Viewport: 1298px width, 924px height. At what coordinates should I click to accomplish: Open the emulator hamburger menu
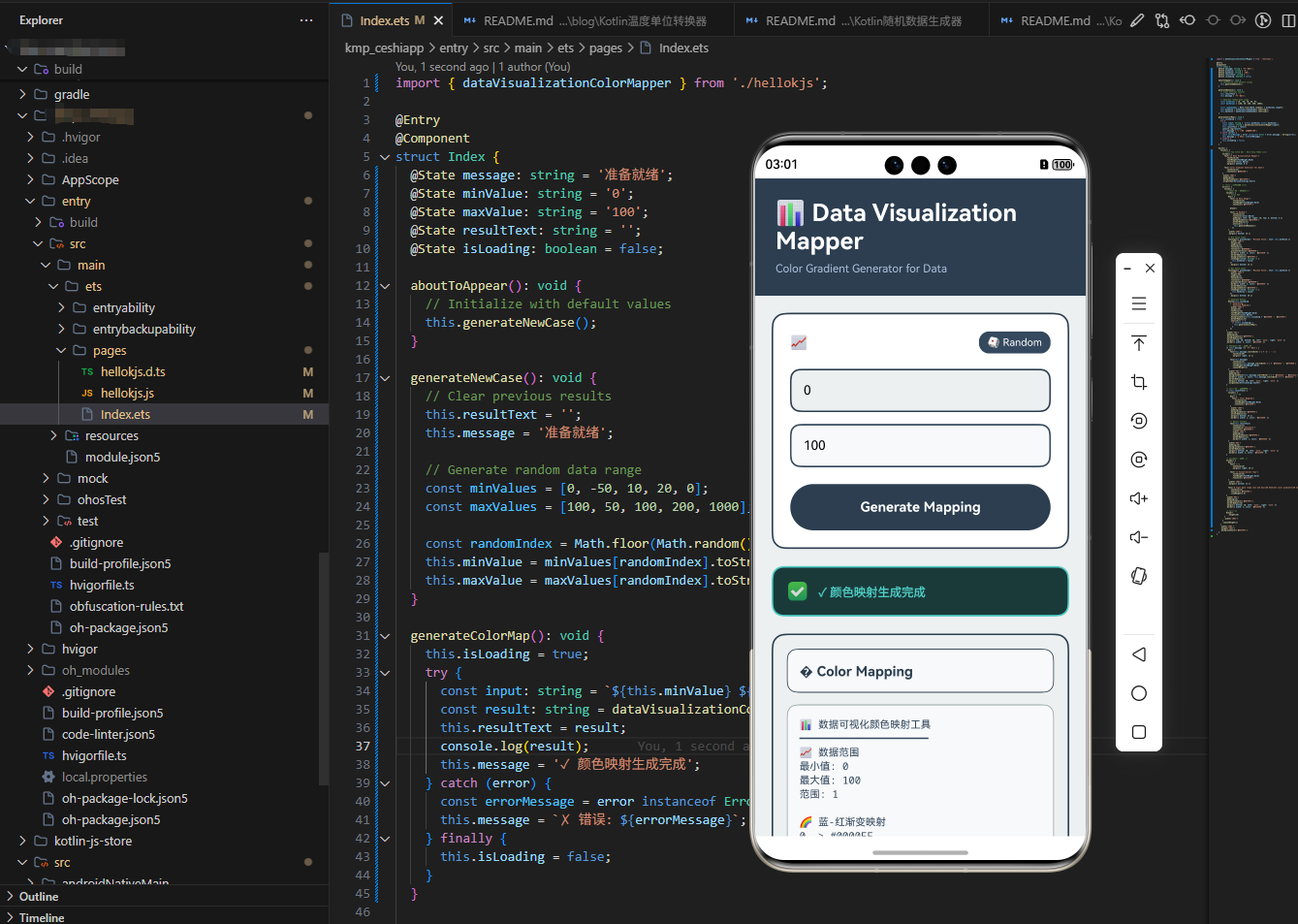point(1139,303)
